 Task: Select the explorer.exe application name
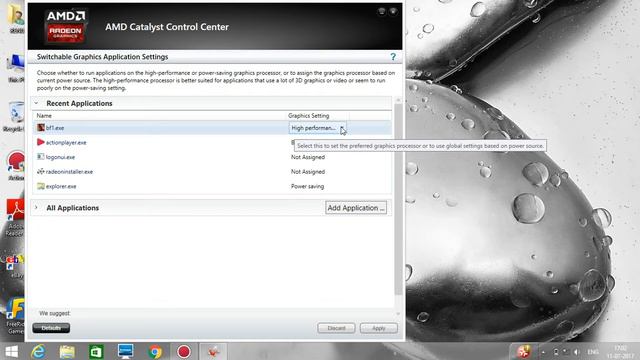(61, 187)
